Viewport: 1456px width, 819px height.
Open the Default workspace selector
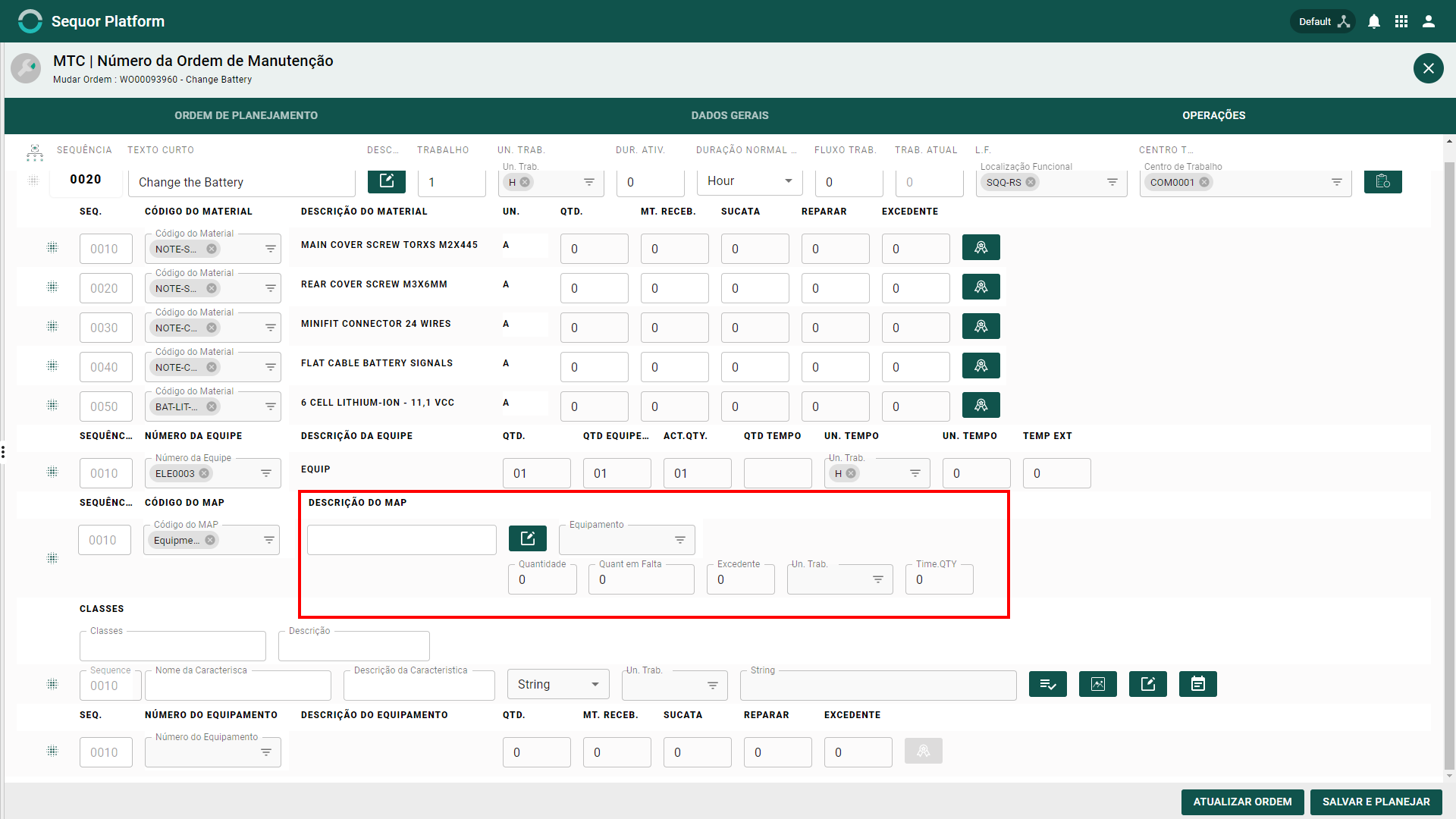pyautogui.click(x=1323, y=21)
